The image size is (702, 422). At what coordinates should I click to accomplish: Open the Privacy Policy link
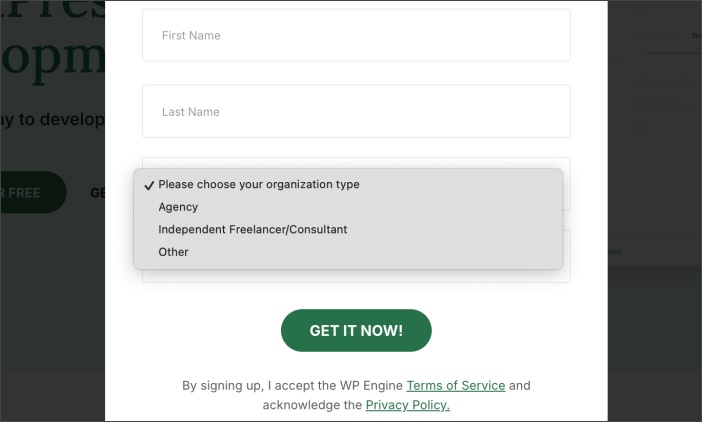pos(407,405)
